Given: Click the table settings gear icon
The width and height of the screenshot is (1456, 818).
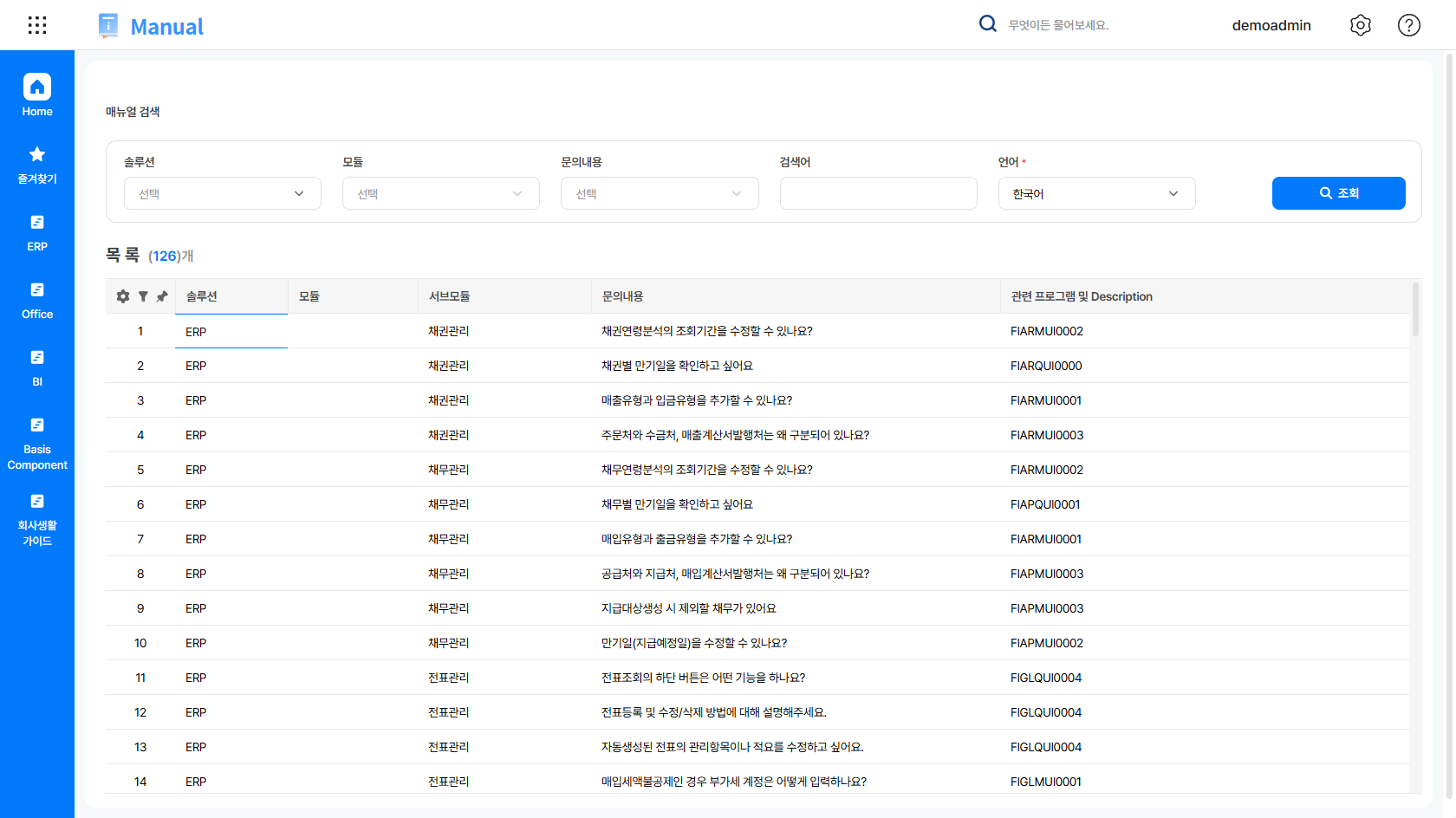Looking at the screenshot, I should [123, 296].
